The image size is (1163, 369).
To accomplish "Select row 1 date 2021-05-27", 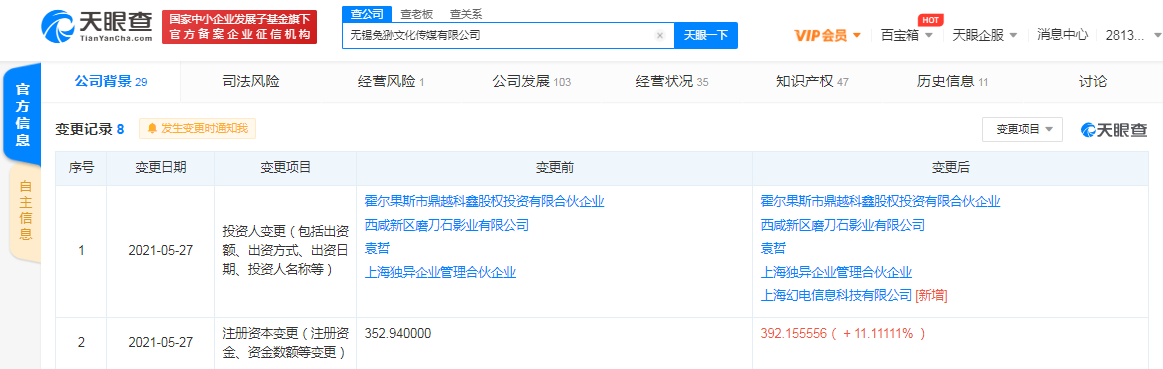I will click(160, 251).
